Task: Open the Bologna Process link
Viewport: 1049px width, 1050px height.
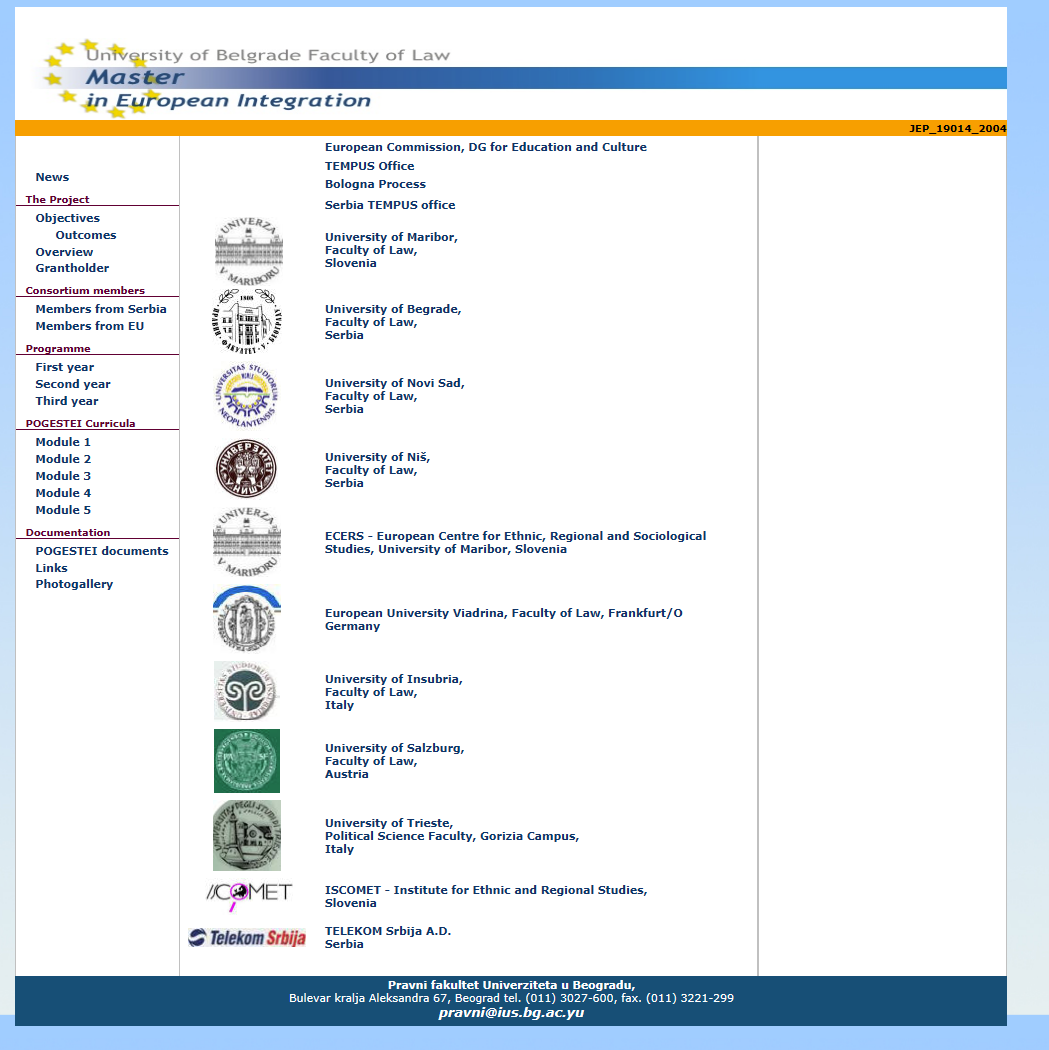Action: (375, 184)
